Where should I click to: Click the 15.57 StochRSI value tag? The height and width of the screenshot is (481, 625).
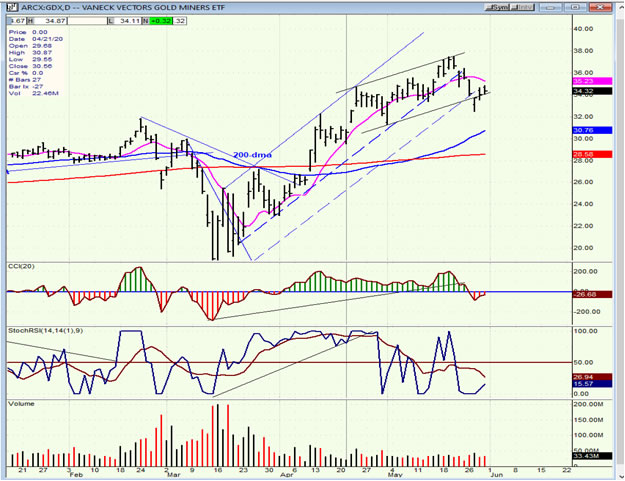(592, 384)
